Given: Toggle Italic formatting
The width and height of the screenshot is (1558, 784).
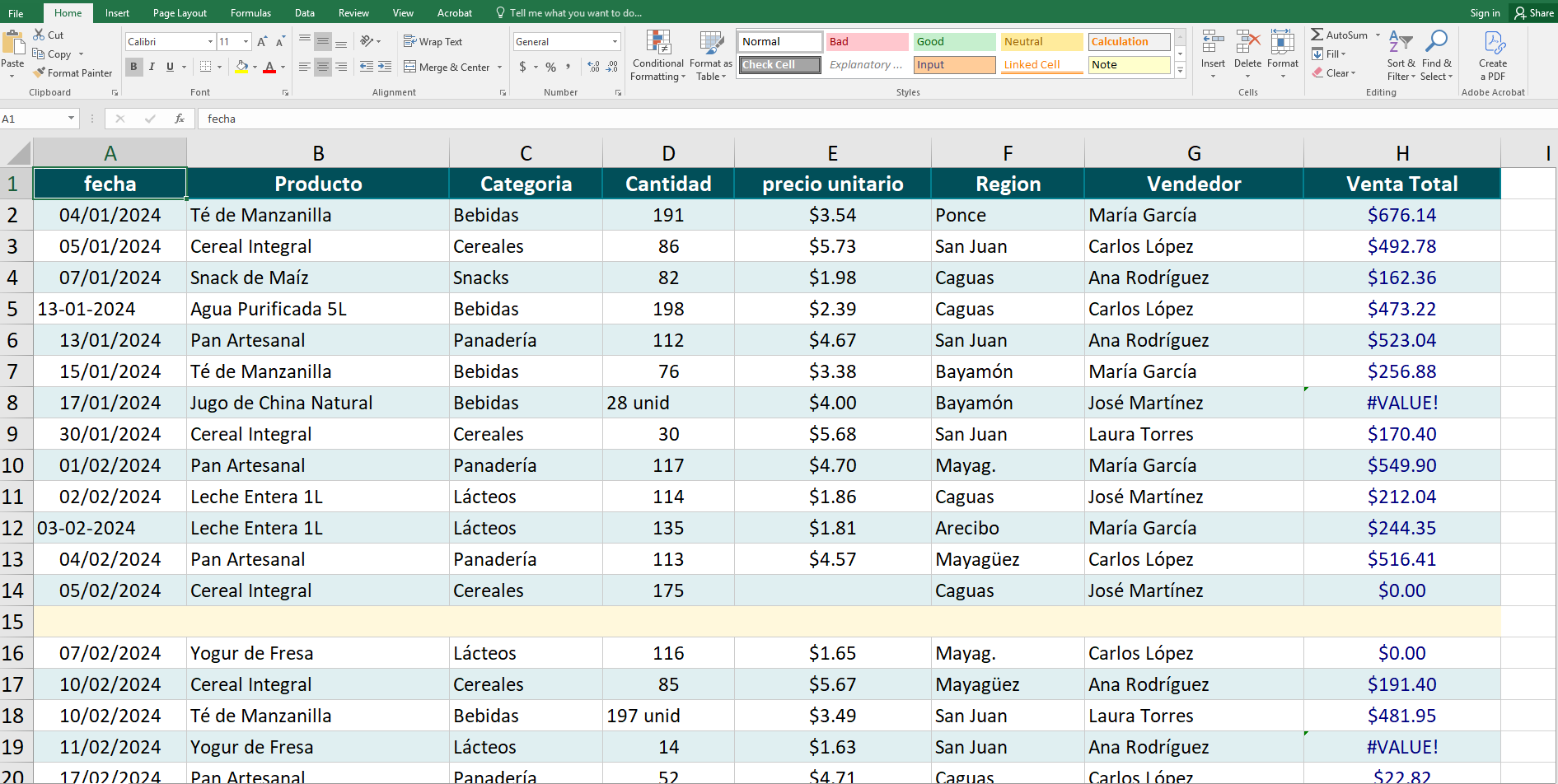Looking at the screenshot, I should [152, 67].
